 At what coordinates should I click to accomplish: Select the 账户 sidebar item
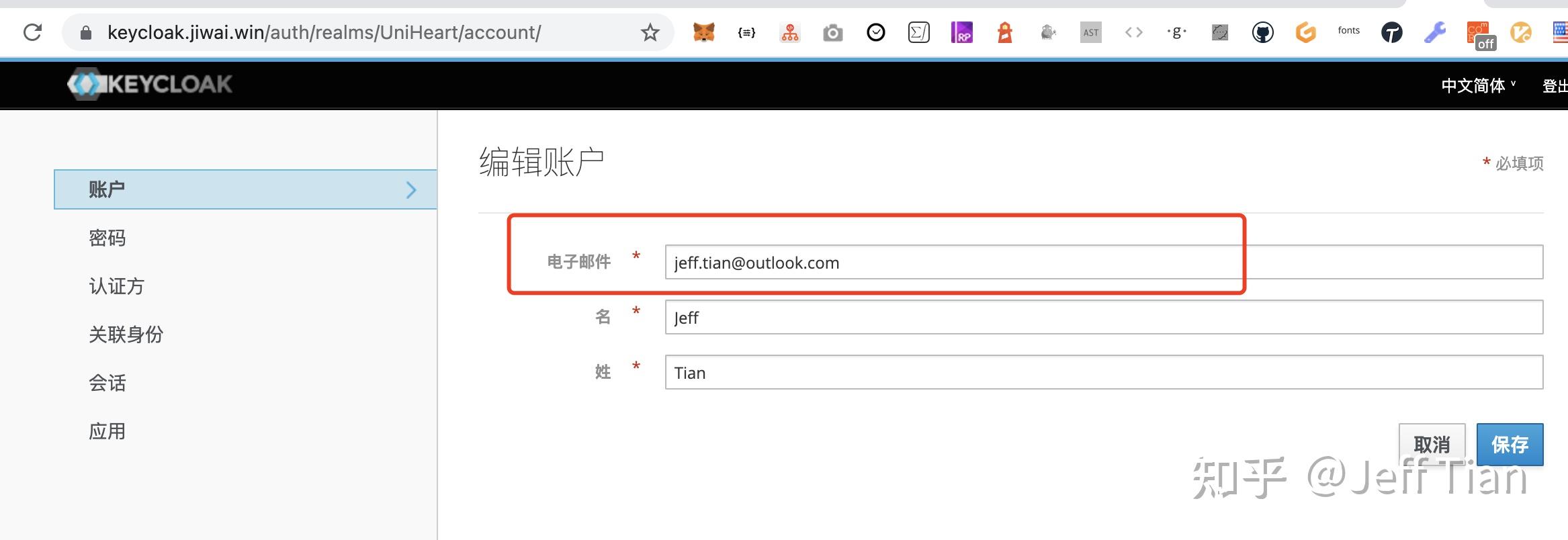[245, 189]
